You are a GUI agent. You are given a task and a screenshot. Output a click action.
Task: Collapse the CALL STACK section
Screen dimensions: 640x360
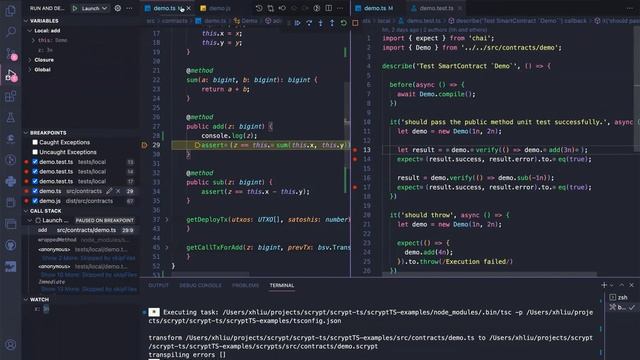26,211
